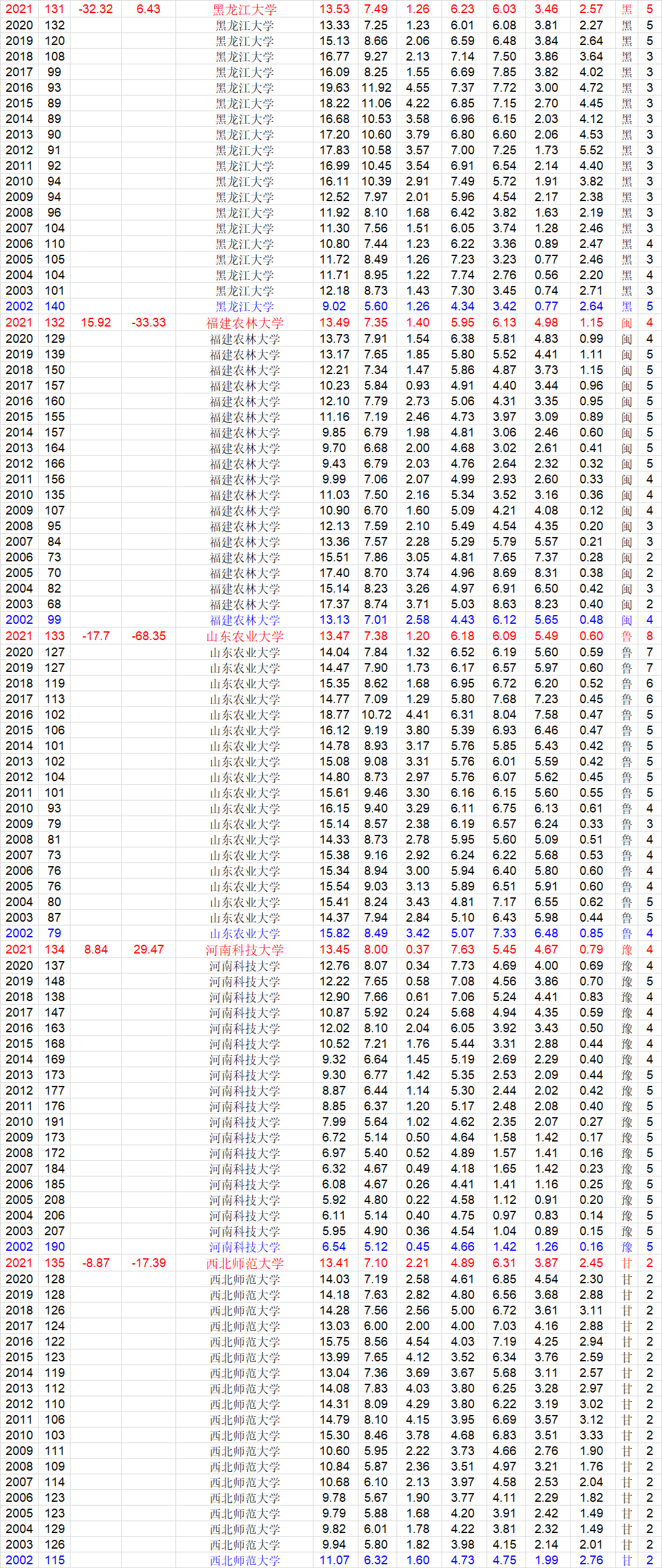Select the red 豫 province cell
This screenshot has width=662, height=1568.
coord(627,950)
